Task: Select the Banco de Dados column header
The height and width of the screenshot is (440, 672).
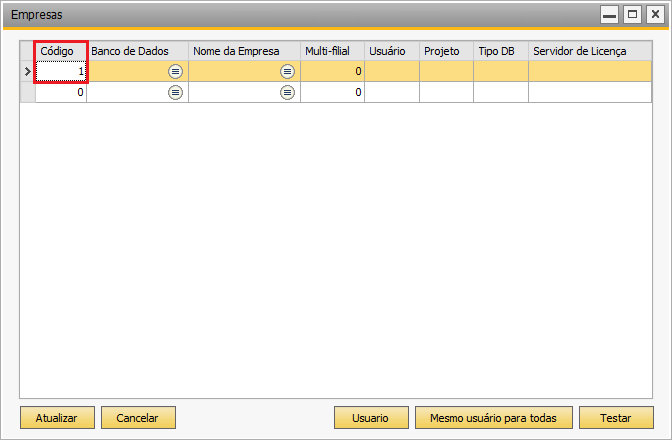Action: pyautogui.click(x=138, y=51)
